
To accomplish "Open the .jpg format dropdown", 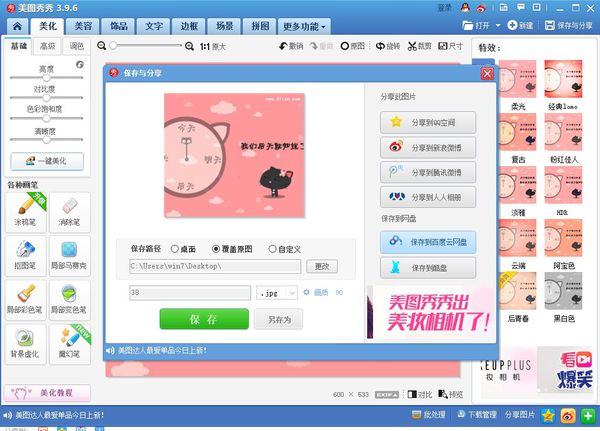I will (x=277, y=293).
